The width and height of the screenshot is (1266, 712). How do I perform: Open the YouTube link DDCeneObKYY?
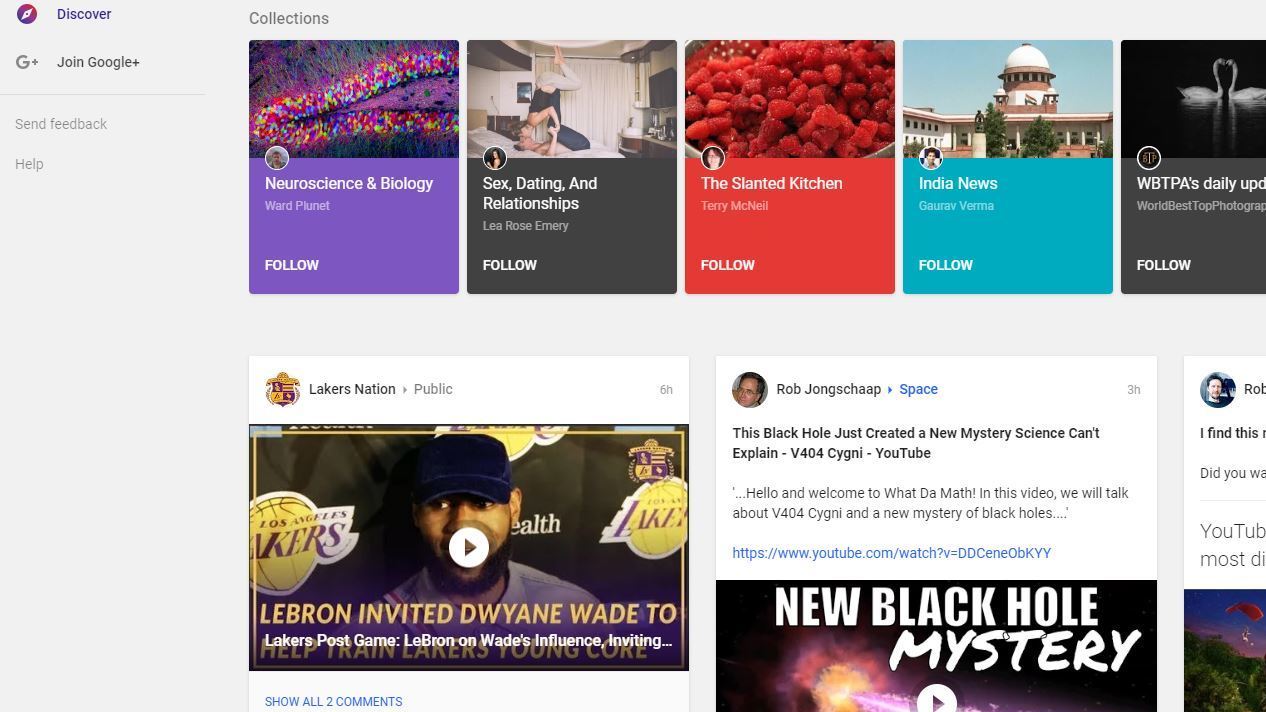pyautogui.click(x=892, y=553)
